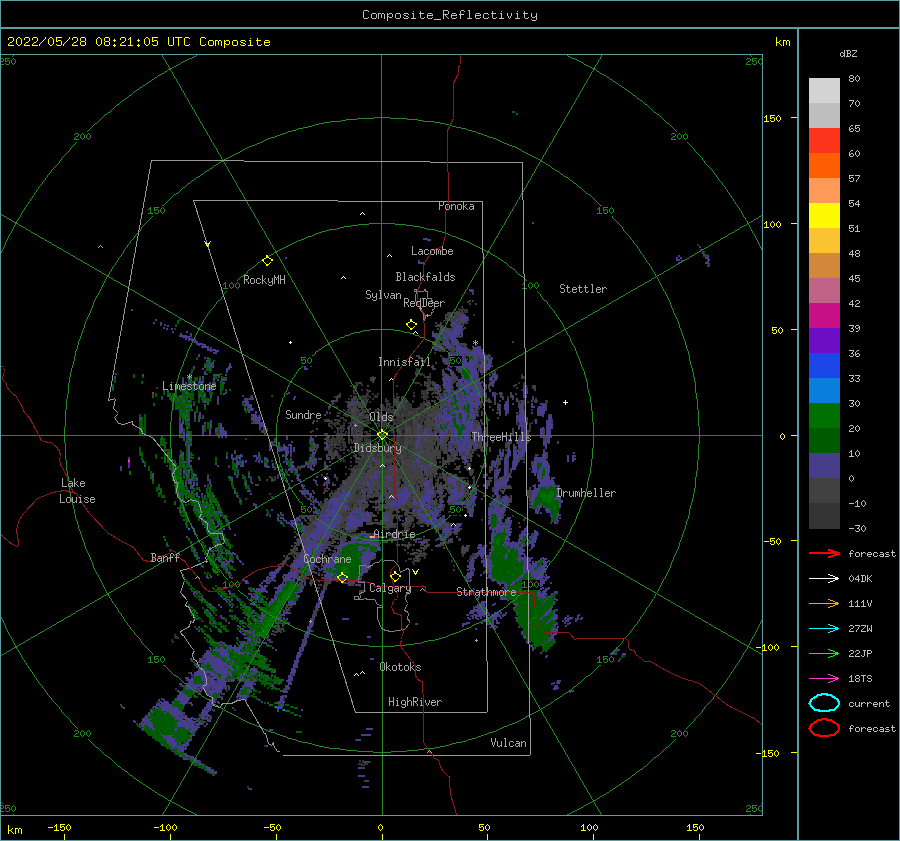The width and height of the screenshot is (900, 841).
Task: Click the magenta 18TS arrow legend icon
Action: (824, 679)
